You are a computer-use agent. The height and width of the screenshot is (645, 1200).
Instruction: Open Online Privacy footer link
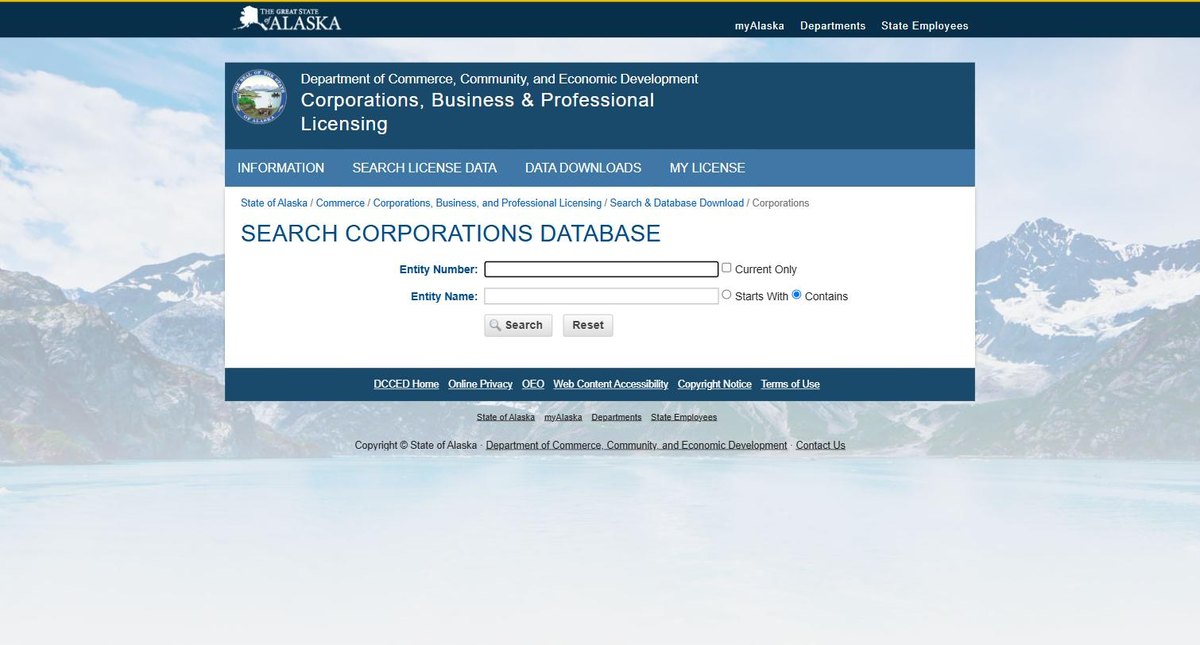[480, 384]
